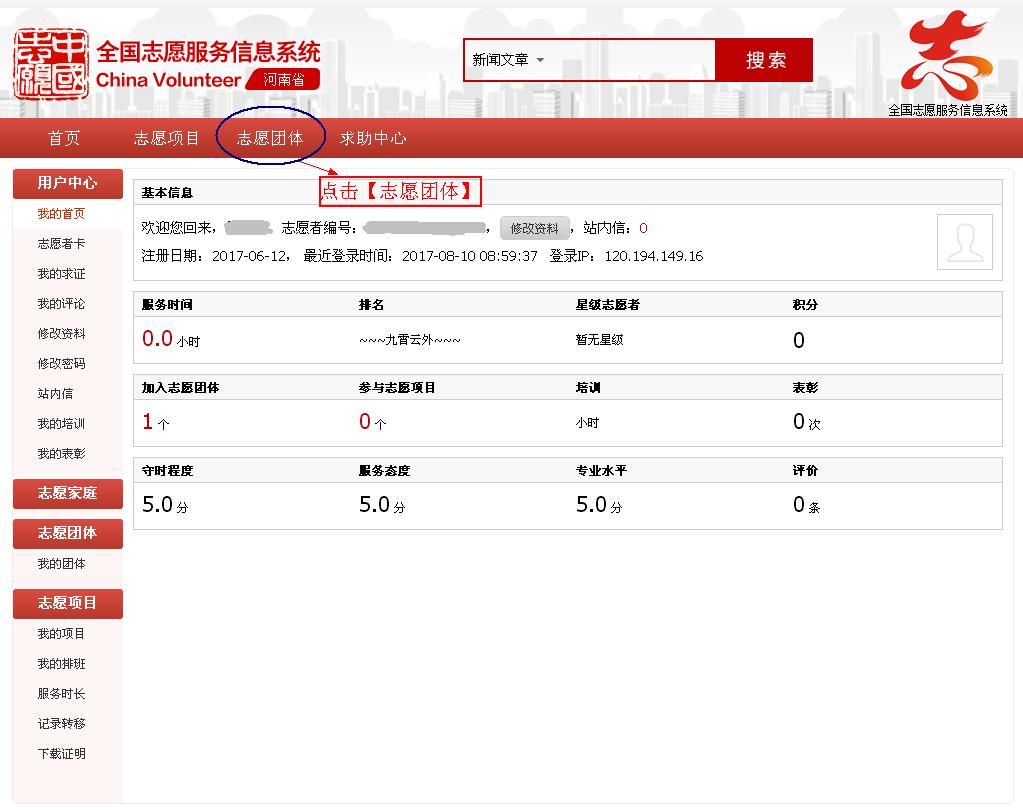Click 下载证明 in the sidebar
The image size is (1023, 810).
point(61,754)
